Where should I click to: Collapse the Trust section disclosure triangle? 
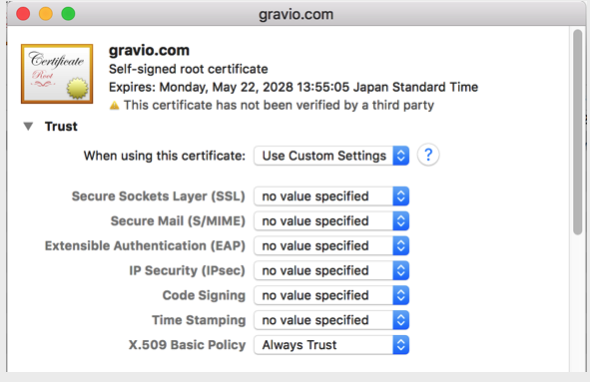tap(28, 126)
